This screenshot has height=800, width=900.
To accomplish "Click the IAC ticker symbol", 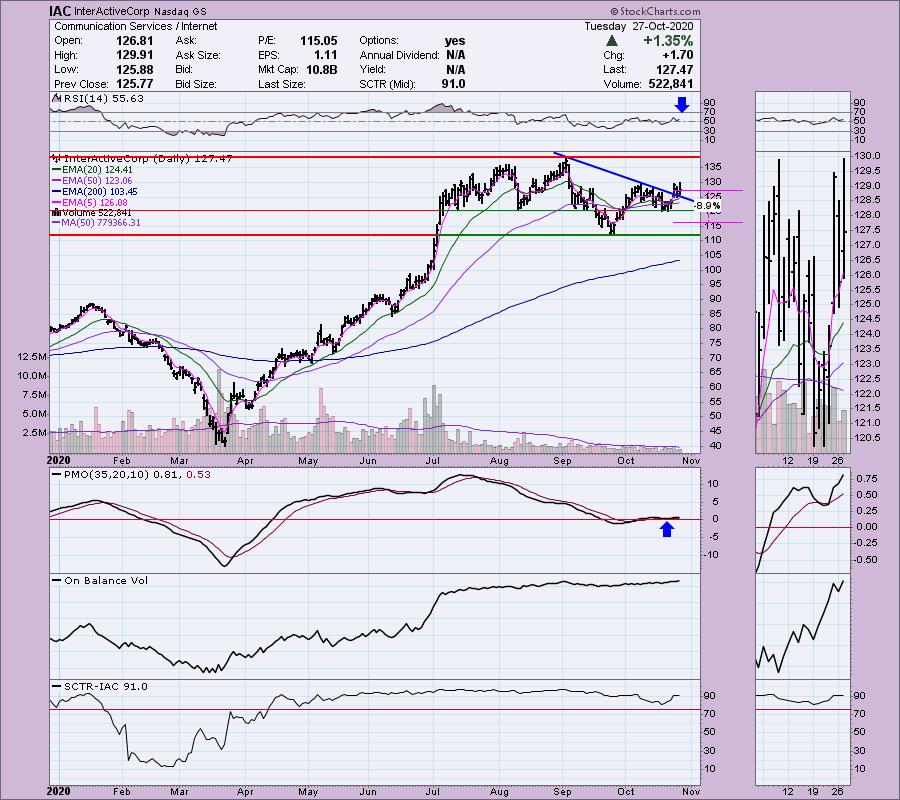I will (59, 11).
